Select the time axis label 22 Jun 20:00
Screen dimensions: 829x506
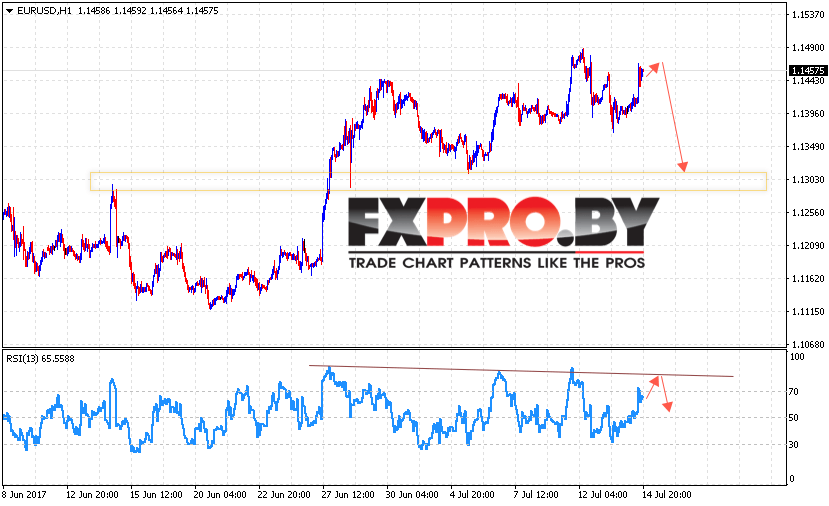pyautogui.click(x=284, y=495)
